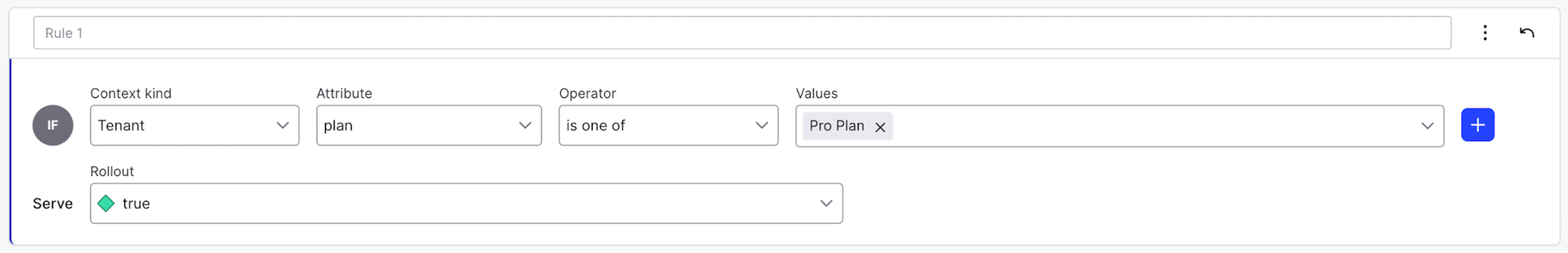Click the Rollout label above the serve dropdown
The image size is (1568, 253).
click(x=112, y=171)
